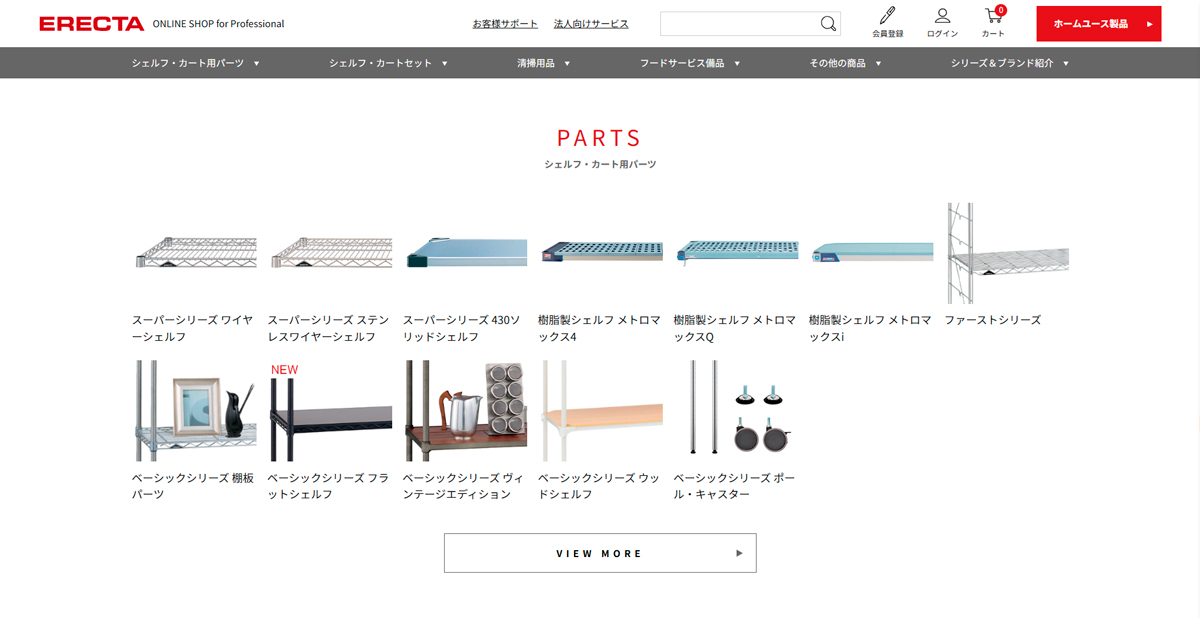Expand シリーズ&ブランド紹介 menu

pyautogui.click(x=1009, y=63)
